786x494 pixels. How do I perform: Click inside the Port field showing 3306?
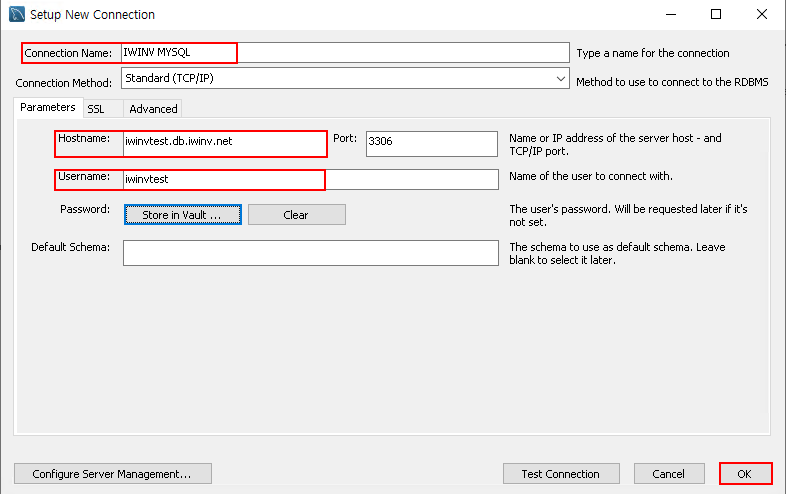click(x=432, y=144)
